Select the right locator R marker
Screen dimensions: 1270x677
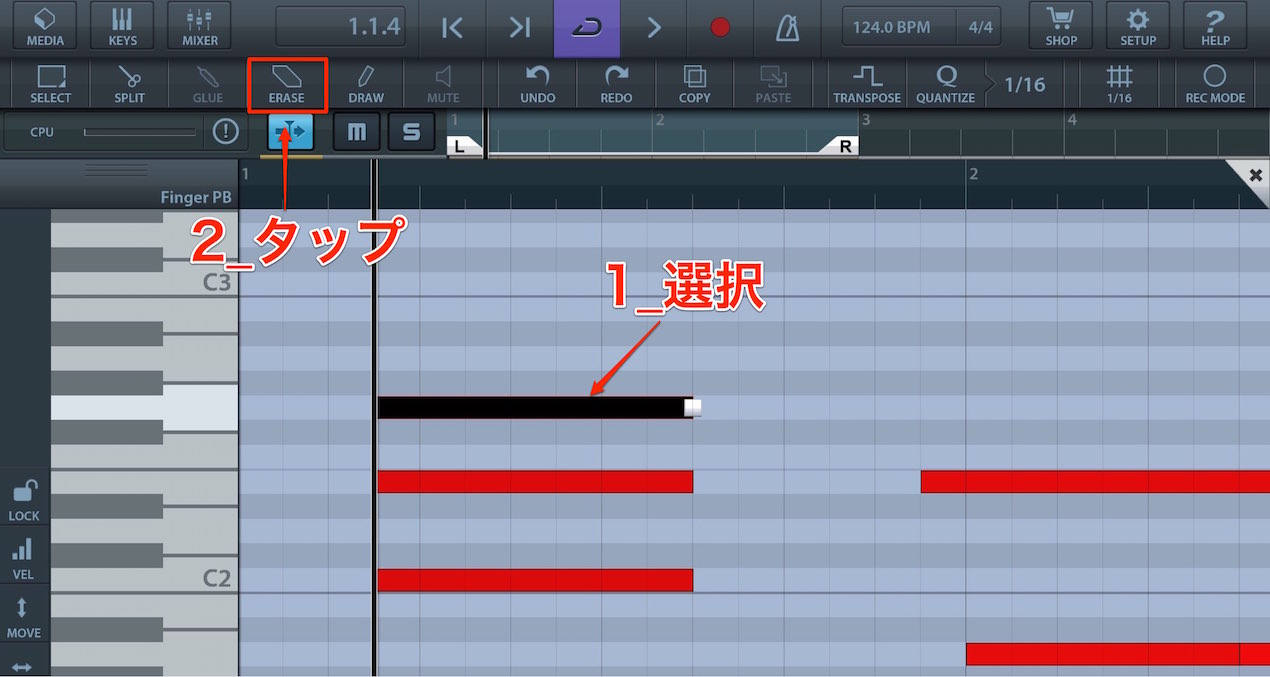coord(843,147)
